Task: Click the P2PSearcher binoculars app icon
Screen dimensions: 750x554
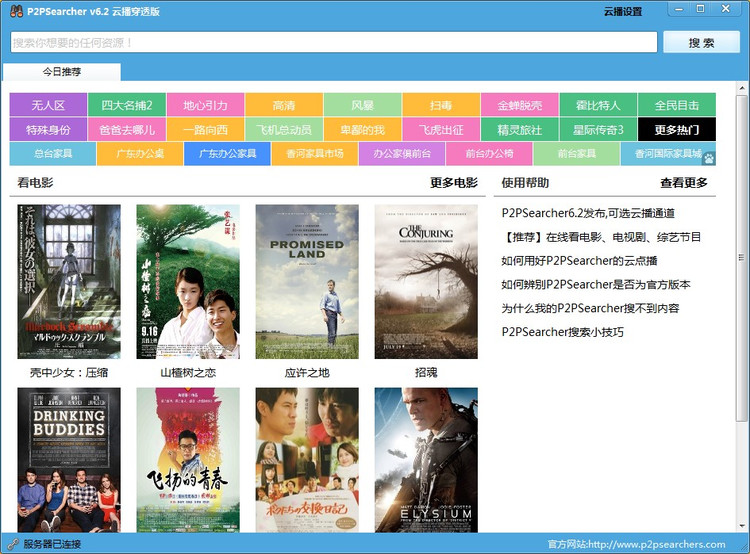Action: pyautogui.click(x=16, y=11)
